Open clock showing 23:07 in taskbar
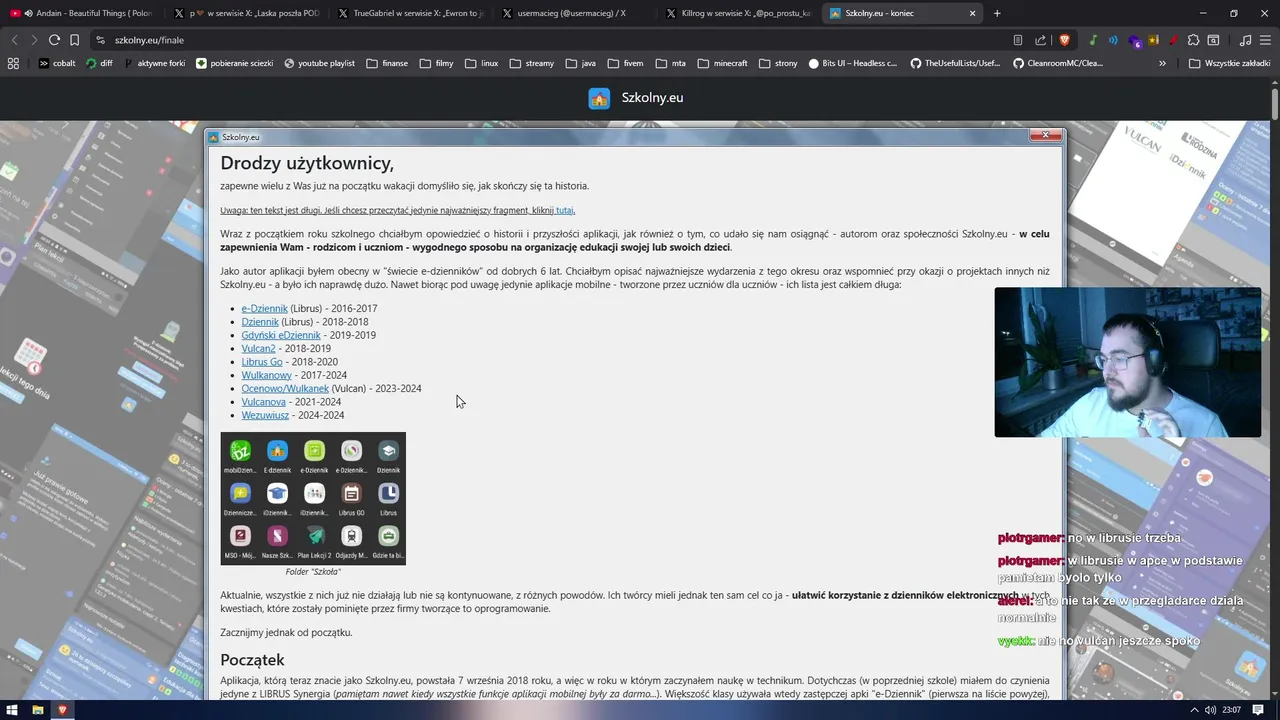The width and height of the screenshot is (1280, 720). pyautogui.click(x=1231, y=710)
